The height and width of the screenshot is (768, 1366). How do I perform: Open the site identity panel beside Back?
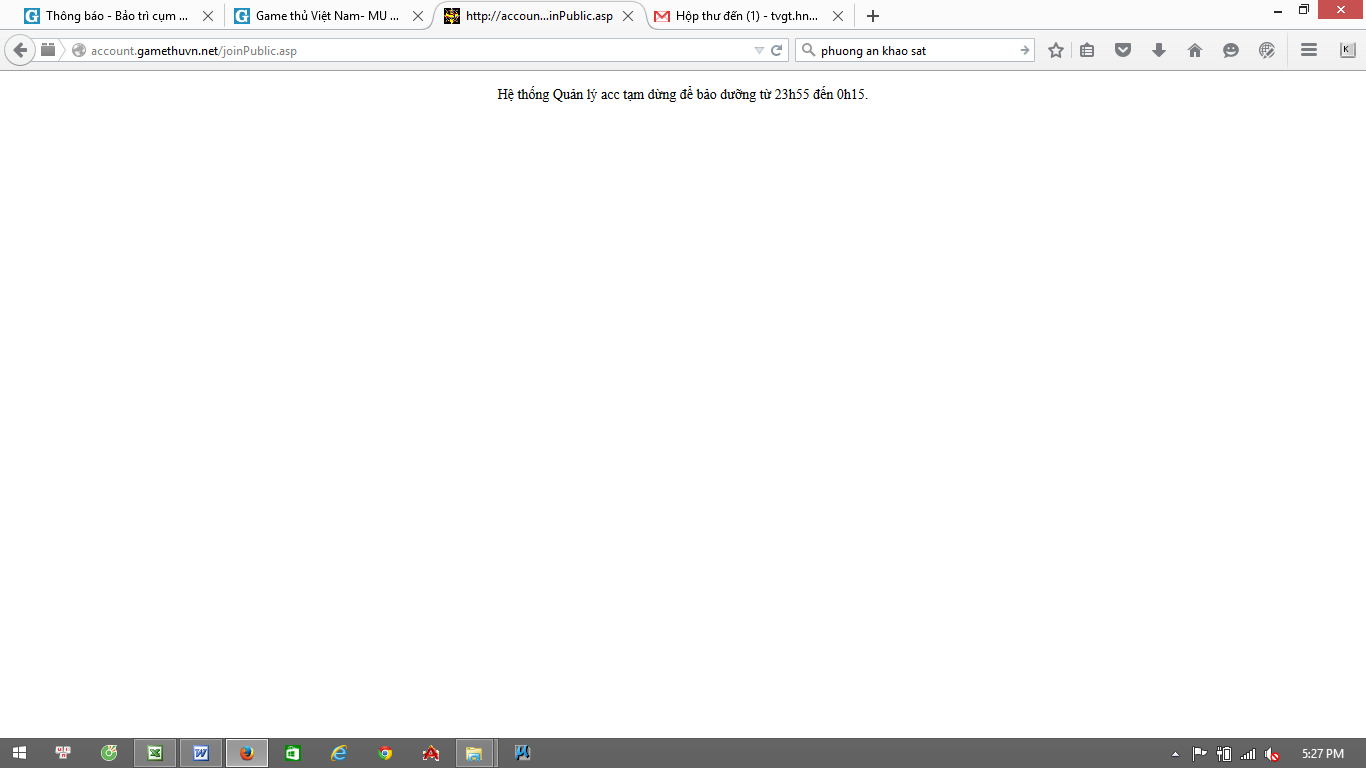48,50
